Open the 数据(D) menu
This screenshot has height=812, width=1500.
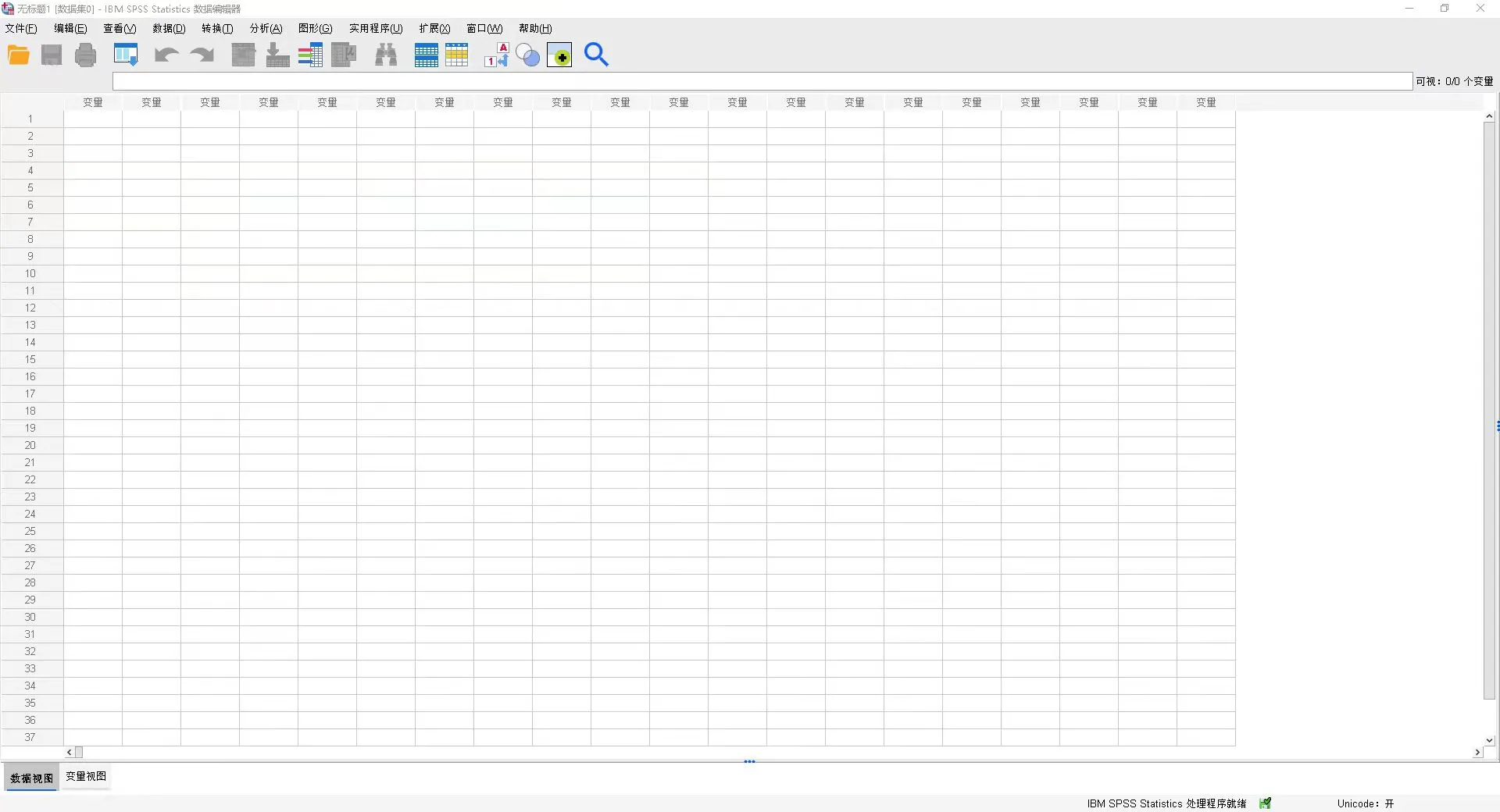[169, 28]
